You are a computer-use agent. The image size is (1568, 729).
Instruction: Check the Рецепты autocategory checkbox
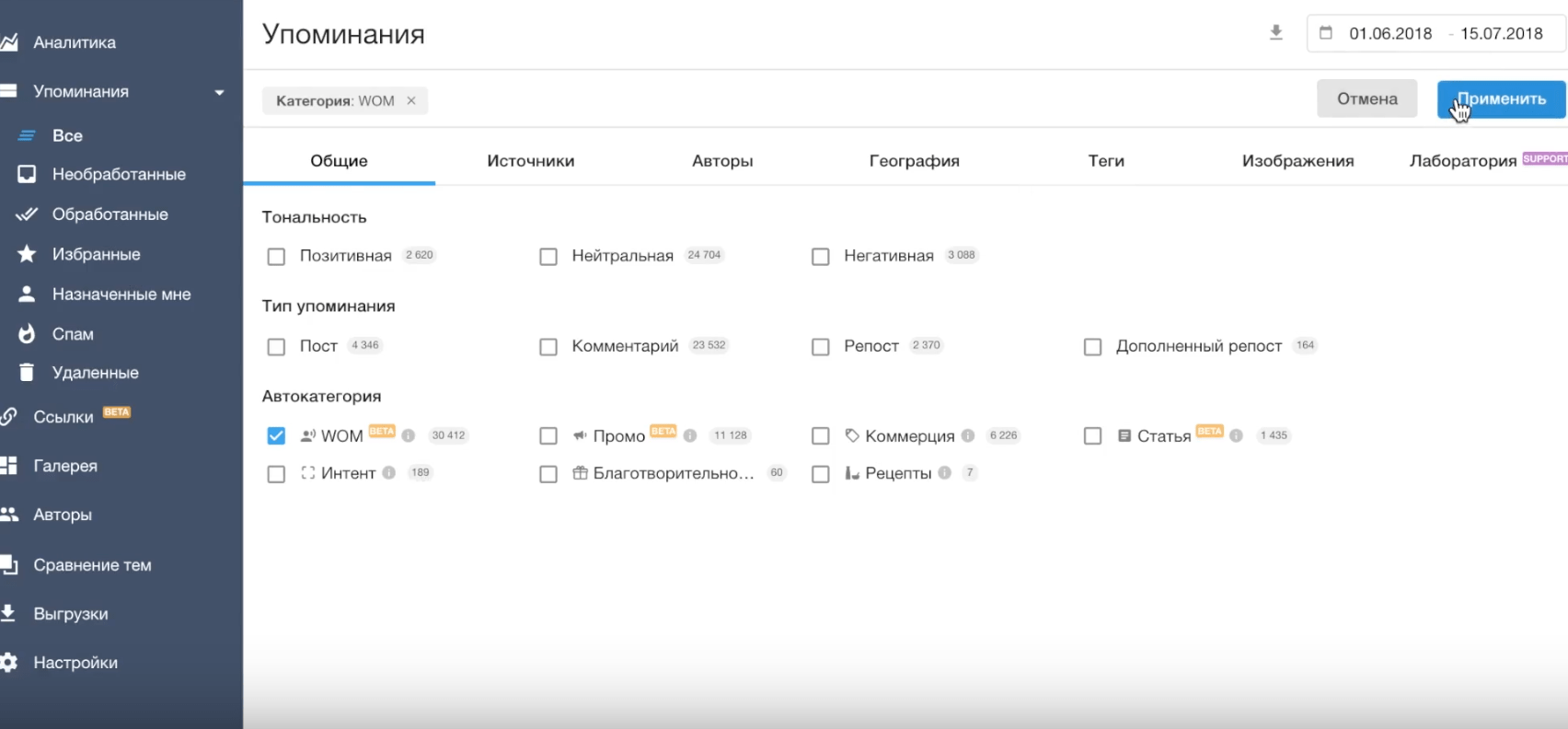[821, 474]
